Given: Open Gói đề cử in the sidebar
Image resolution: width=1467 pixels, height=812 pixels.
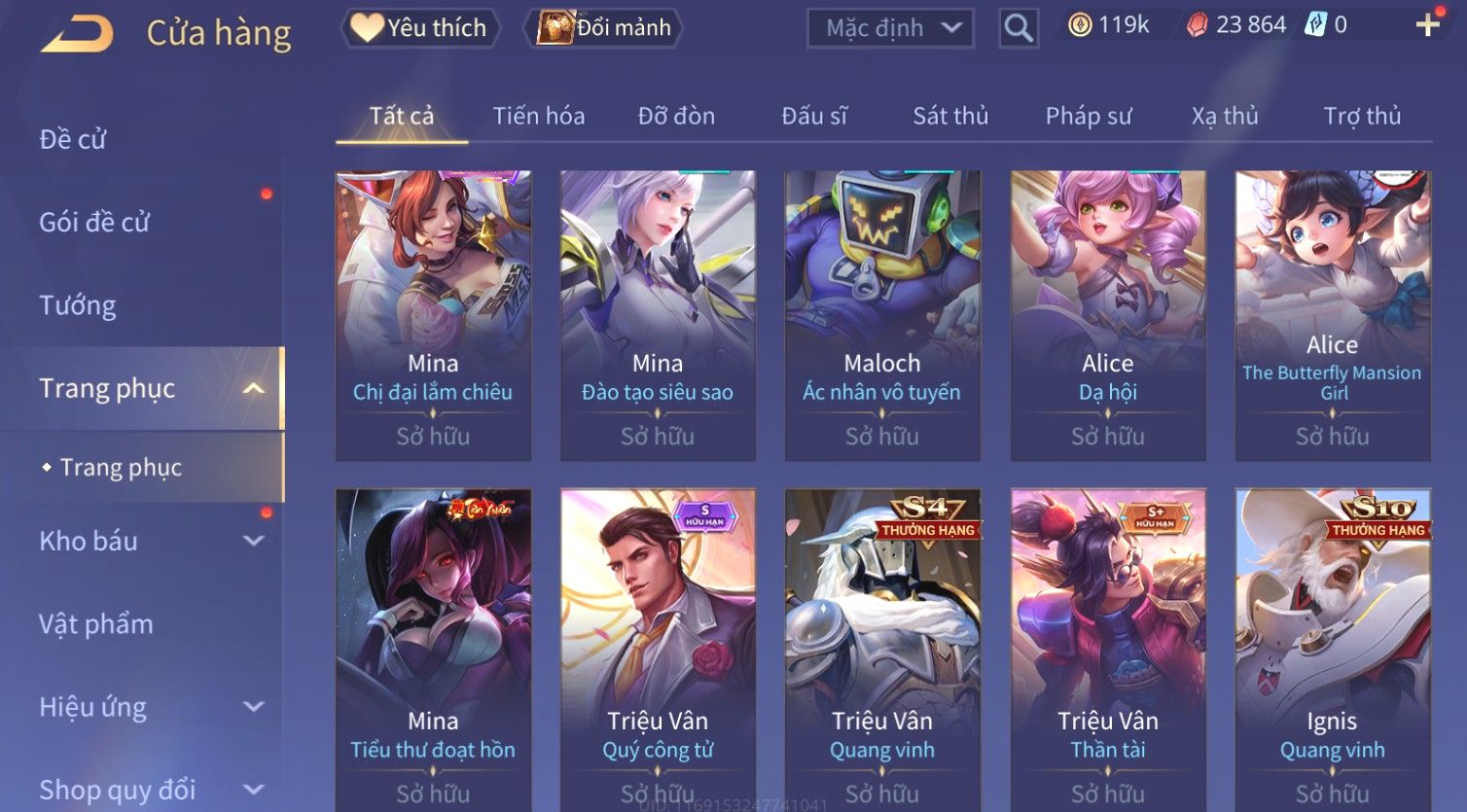Looking at the screenshot, I should pyautogui.click(x=94, y=223).
